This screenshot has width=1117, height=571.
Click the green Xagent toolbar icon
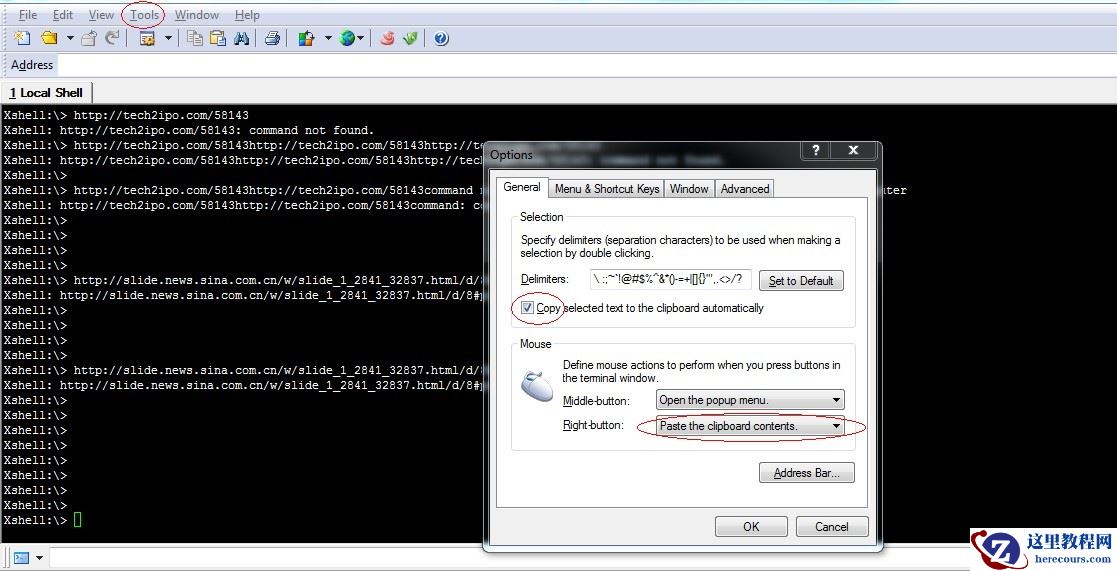coord(410,38)
